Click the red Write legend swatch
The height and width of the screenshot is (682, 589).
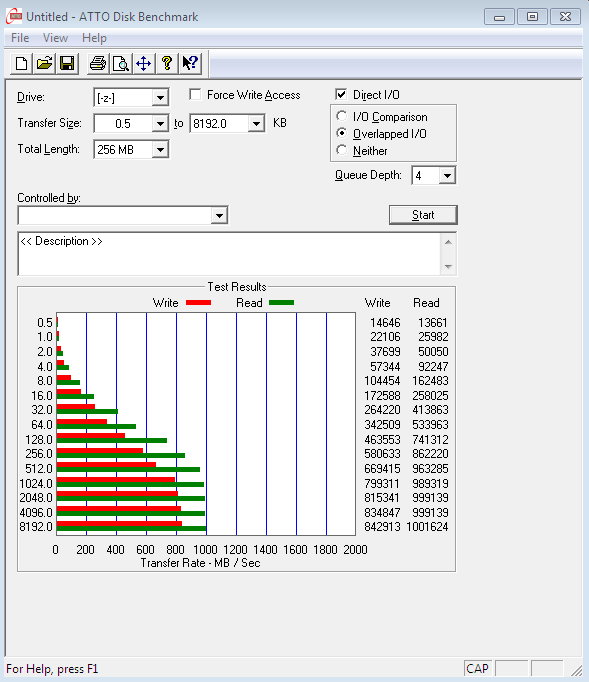198,303
